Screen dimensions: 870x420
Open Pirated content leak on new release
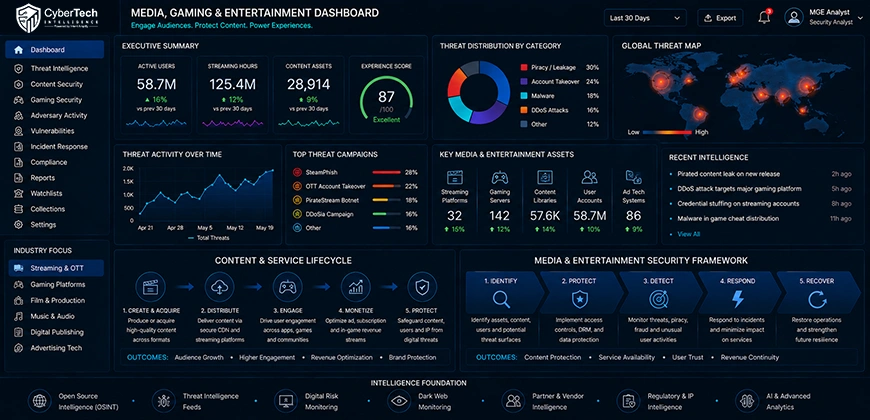(729, 174)
